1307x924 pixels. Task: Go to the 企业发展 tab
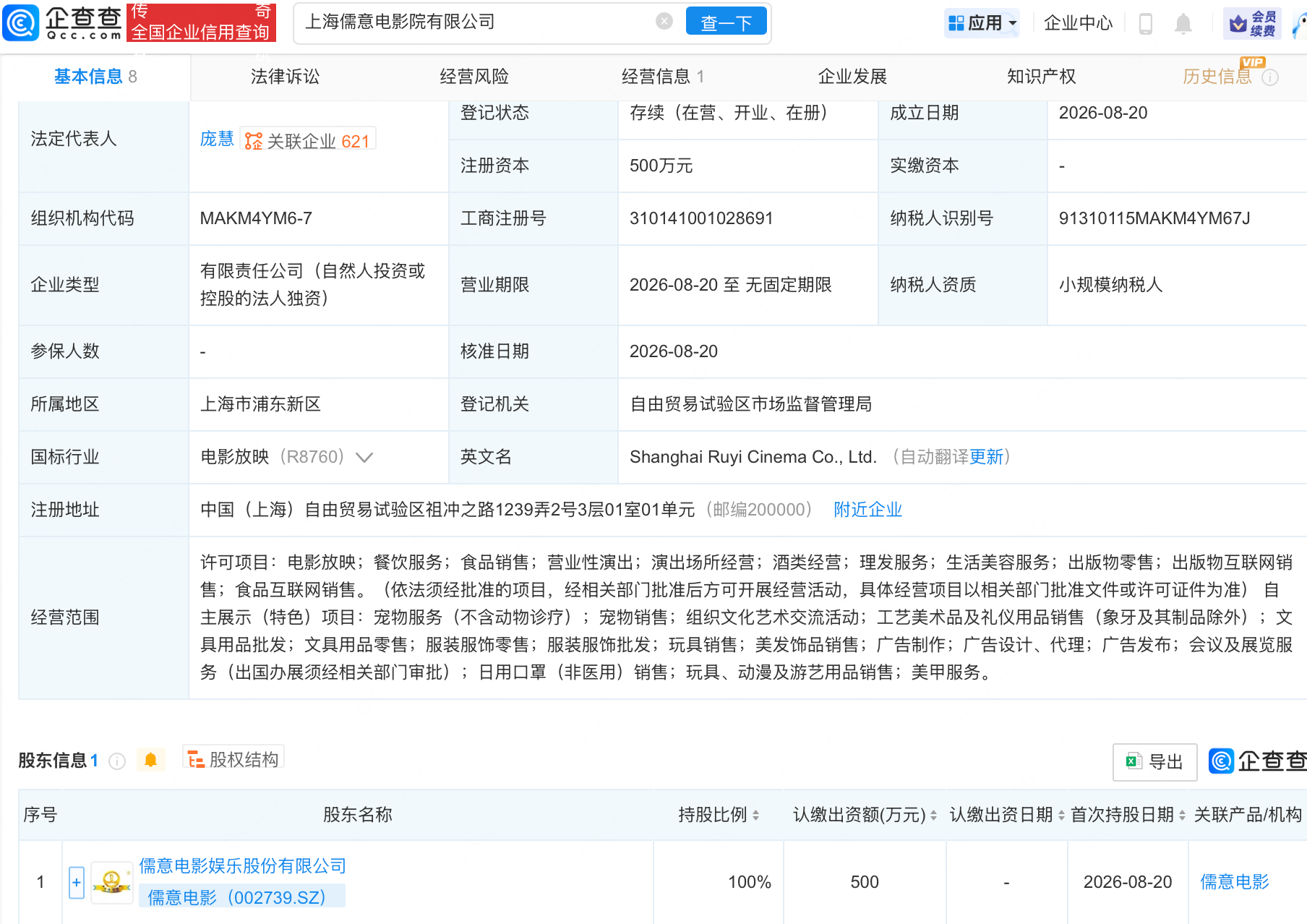point(852,77)
